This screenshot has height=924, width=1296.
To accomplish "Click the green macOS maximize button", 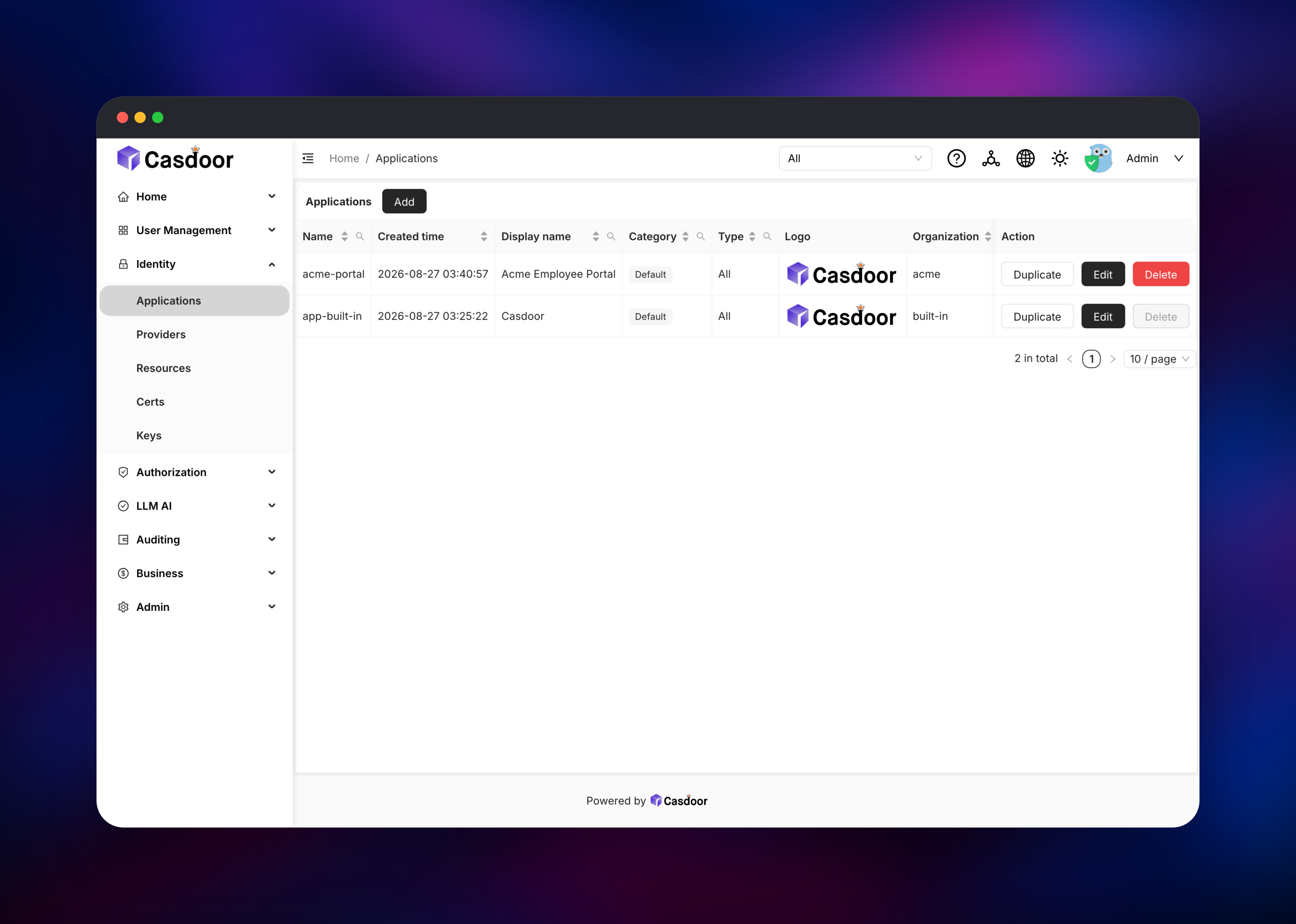I will (x=158, y=117).
